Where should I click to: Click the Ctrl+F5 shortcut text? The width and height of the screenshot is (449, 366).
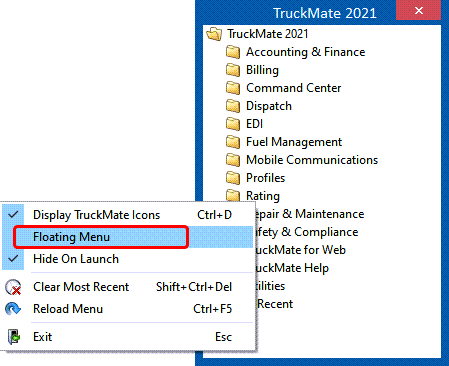(x=213, y=309)
